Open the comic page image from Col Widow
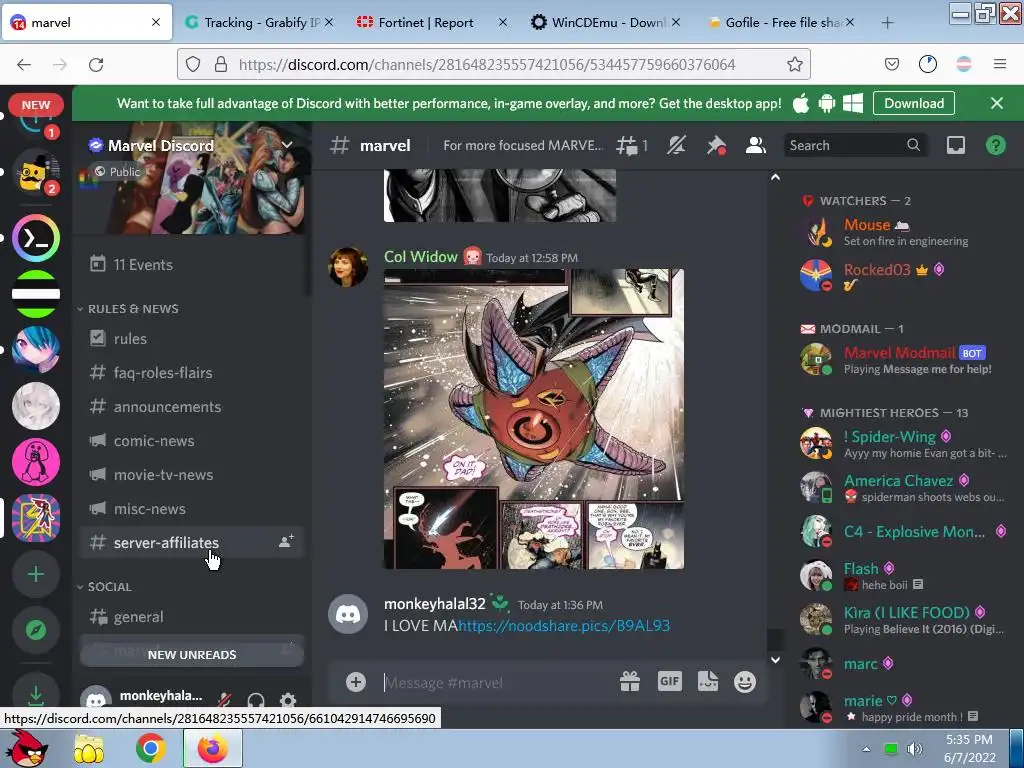 pyautogui.click(x=534, y=419)
